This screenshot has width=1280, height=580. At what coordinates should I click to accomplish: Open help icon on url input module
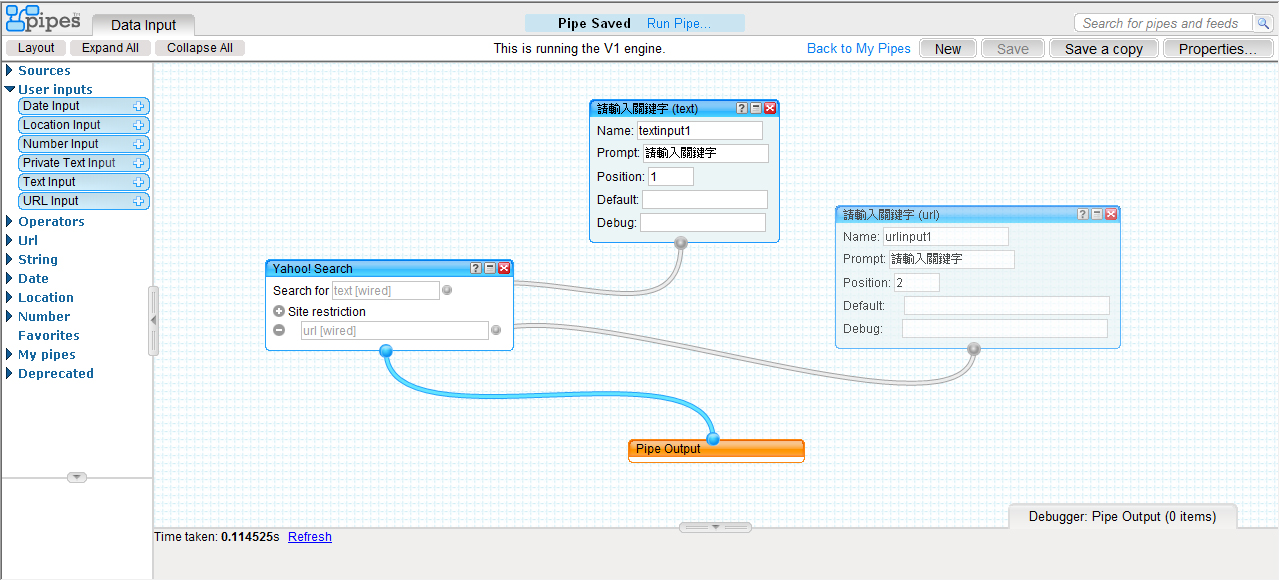coord(1083,214)
